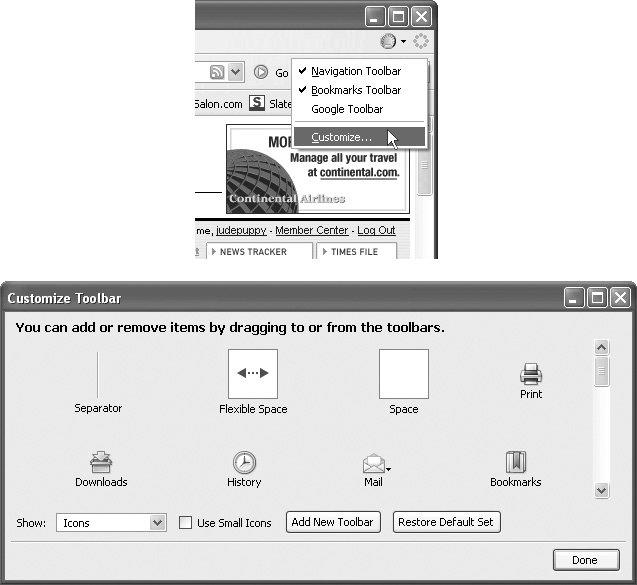Viewport: 637px width, 585px height.
Task: Click Add New Toolbar button
Action: [x=333, y=522]
